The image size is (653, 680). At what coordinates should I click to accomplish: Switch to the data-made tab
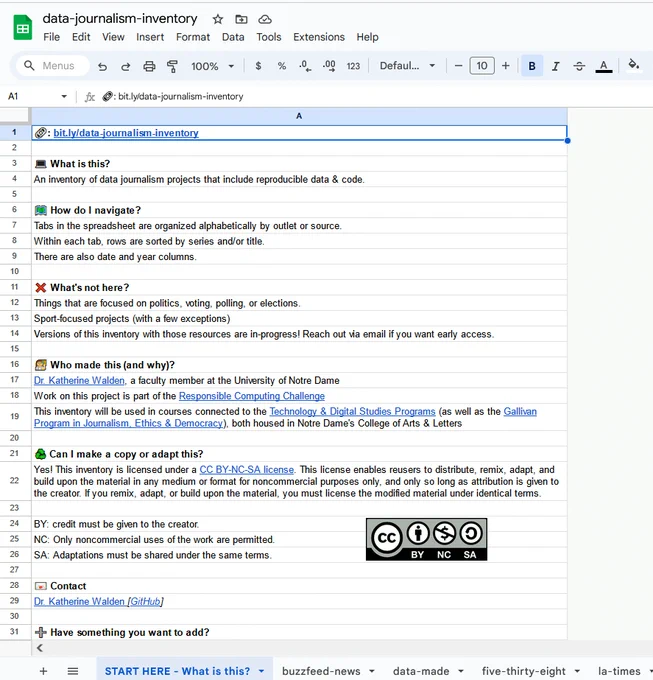(421, 671)
